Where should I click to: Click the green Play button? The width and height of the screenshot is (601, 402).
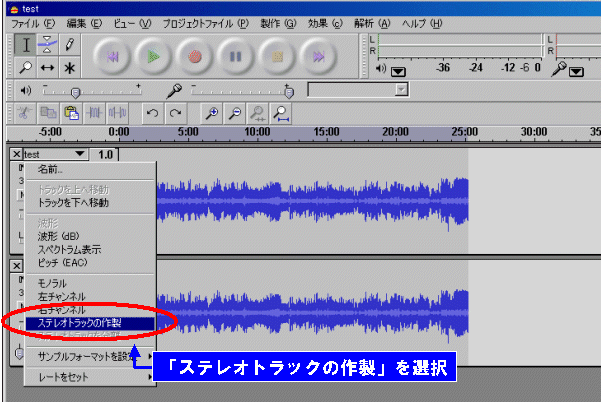[x=153, y=57]
